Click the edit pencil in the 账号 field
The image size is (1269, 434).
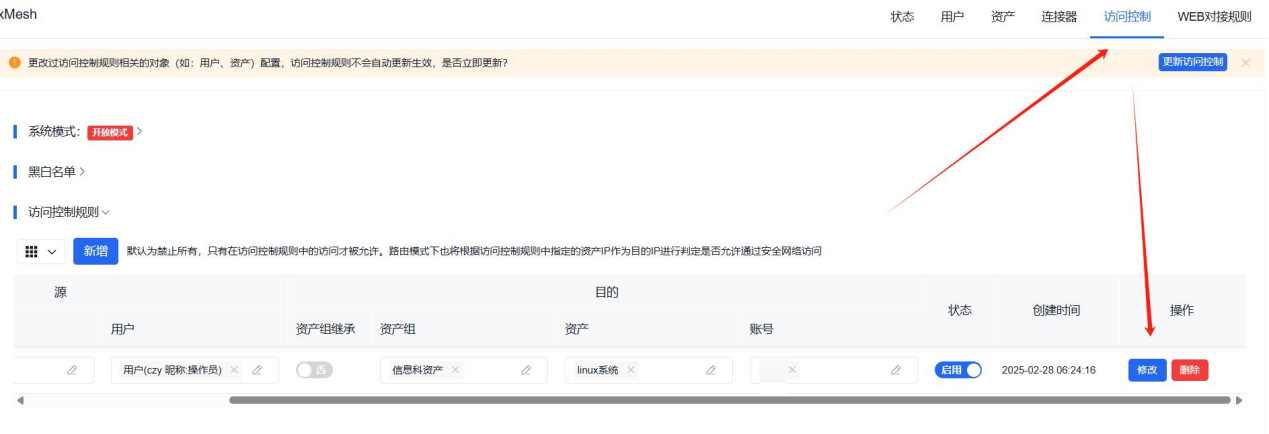[896, 370]
